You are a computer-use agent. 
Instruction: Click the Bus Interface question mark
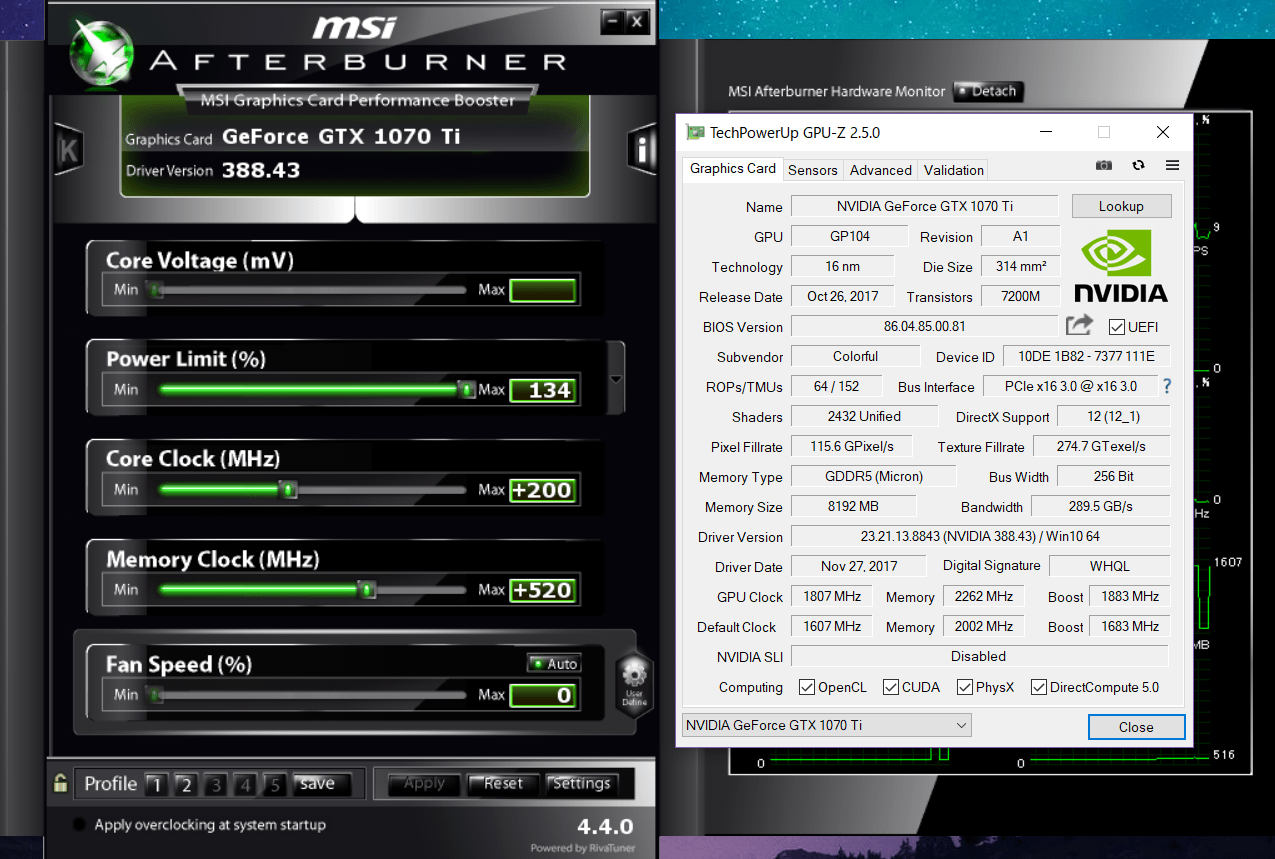coord(1166,386)
